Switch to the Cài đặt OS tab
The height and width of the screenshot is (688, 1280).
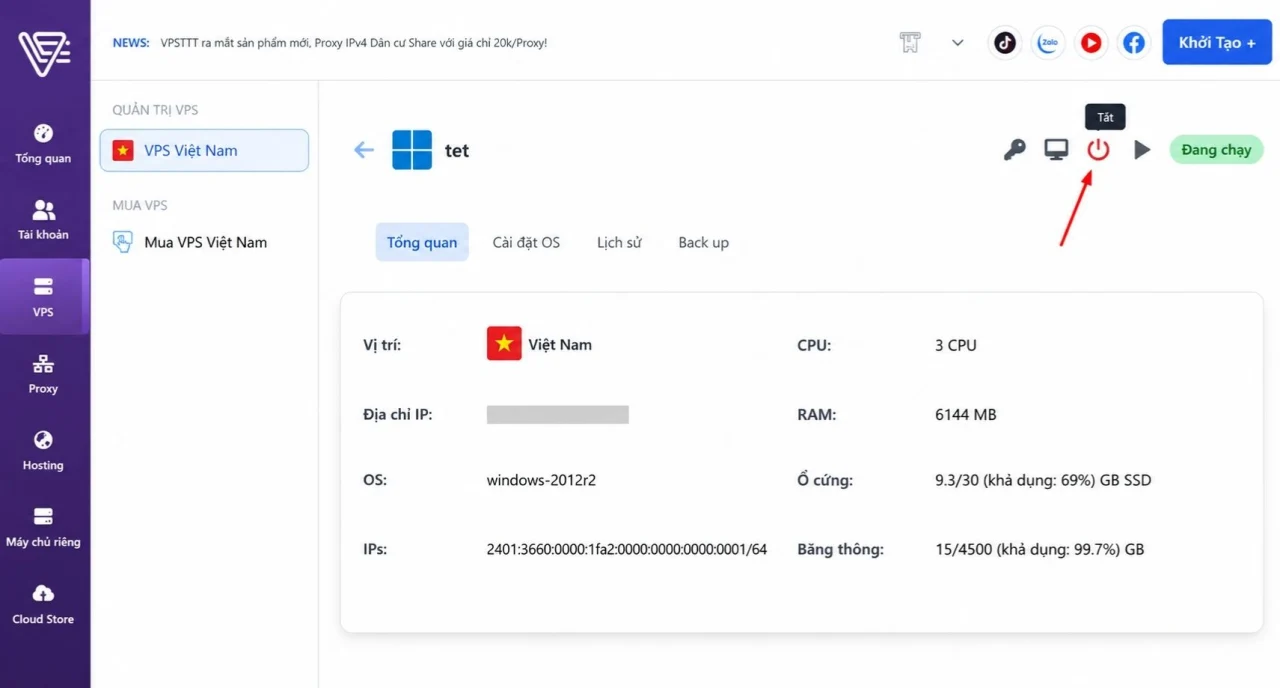pyautogui.click(x=526, y=242)
